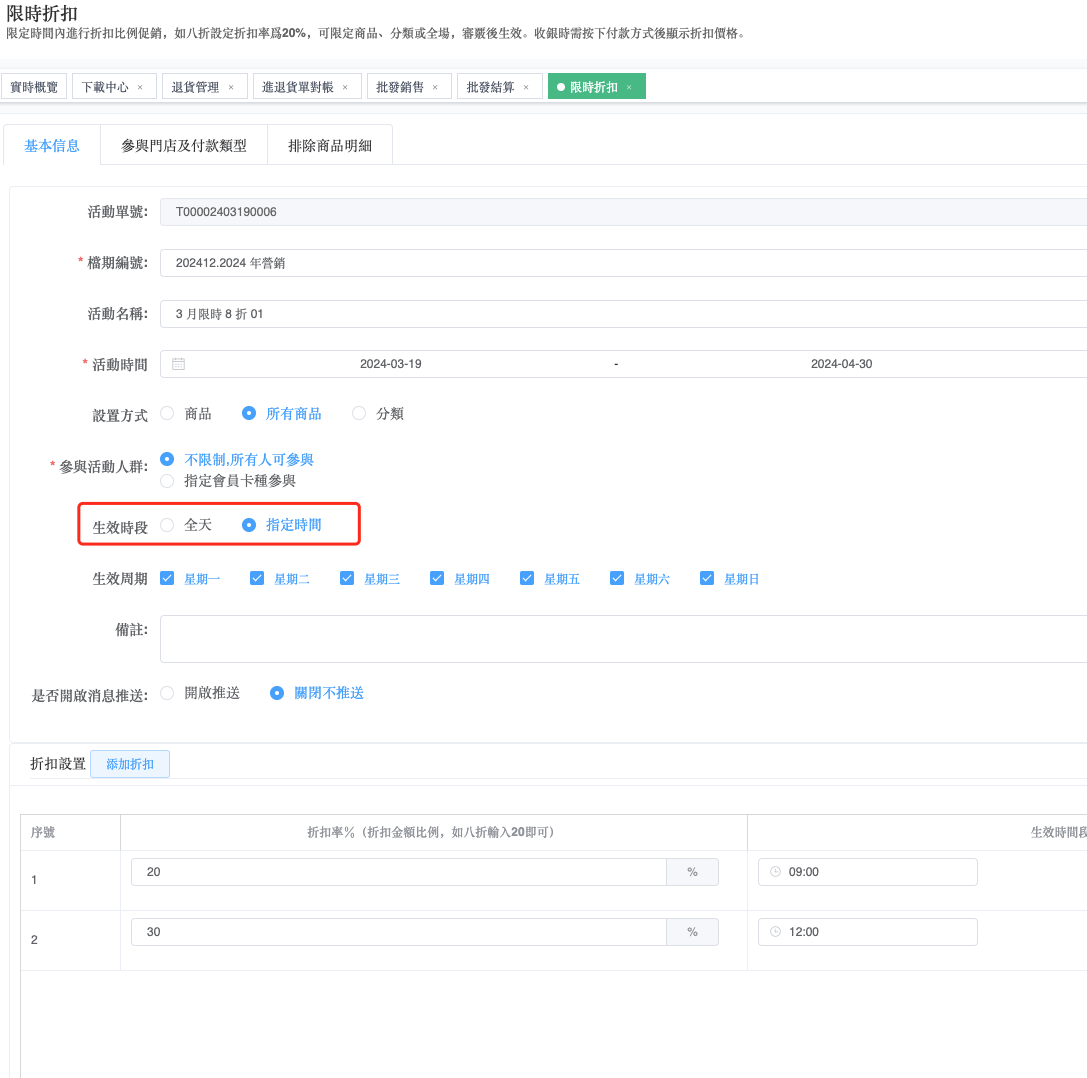Click the 生效周期 label
This screenshot has width=1087, height=1078.
120,579
